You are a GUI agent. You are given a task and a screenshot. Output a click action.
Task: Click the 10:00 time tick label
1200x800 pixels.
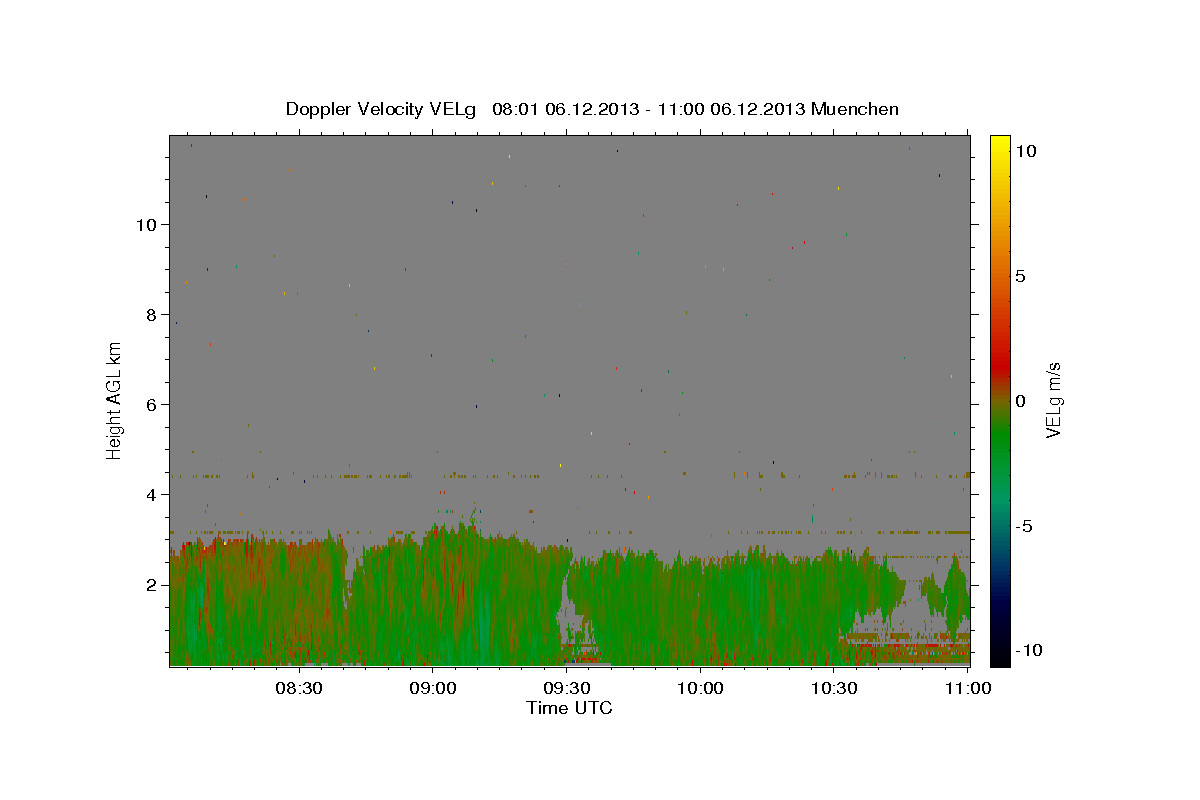[700, 688]
